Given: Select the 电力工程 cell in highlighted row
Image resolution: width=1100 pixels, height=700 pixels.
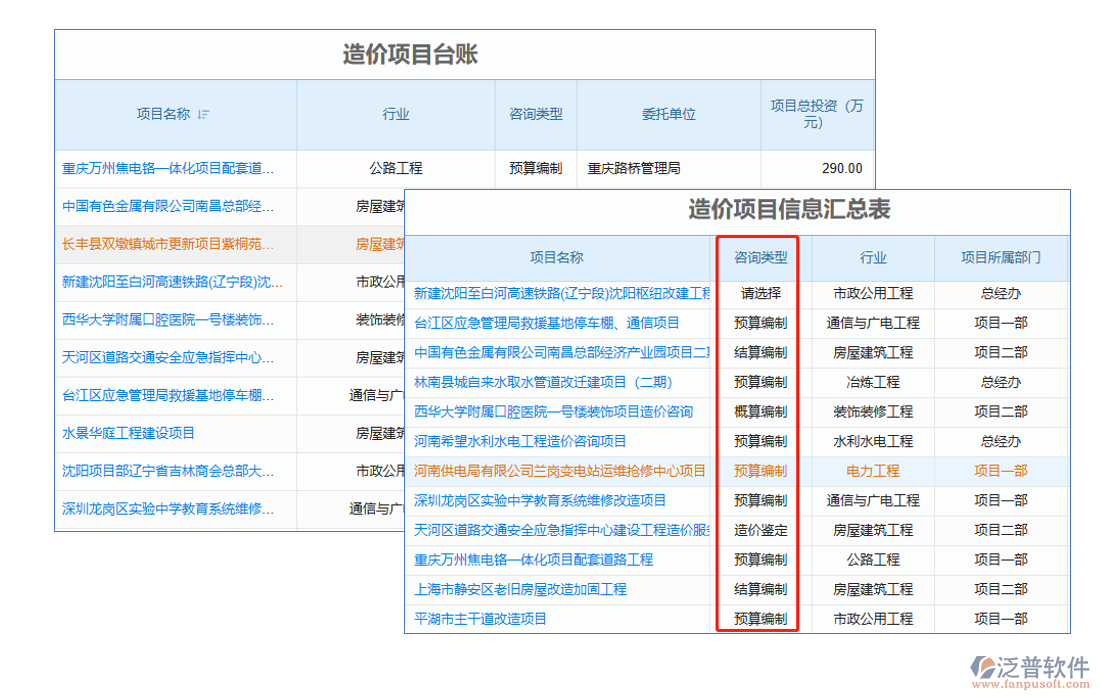Looking at the screenshot, I should tap(872, 471).
